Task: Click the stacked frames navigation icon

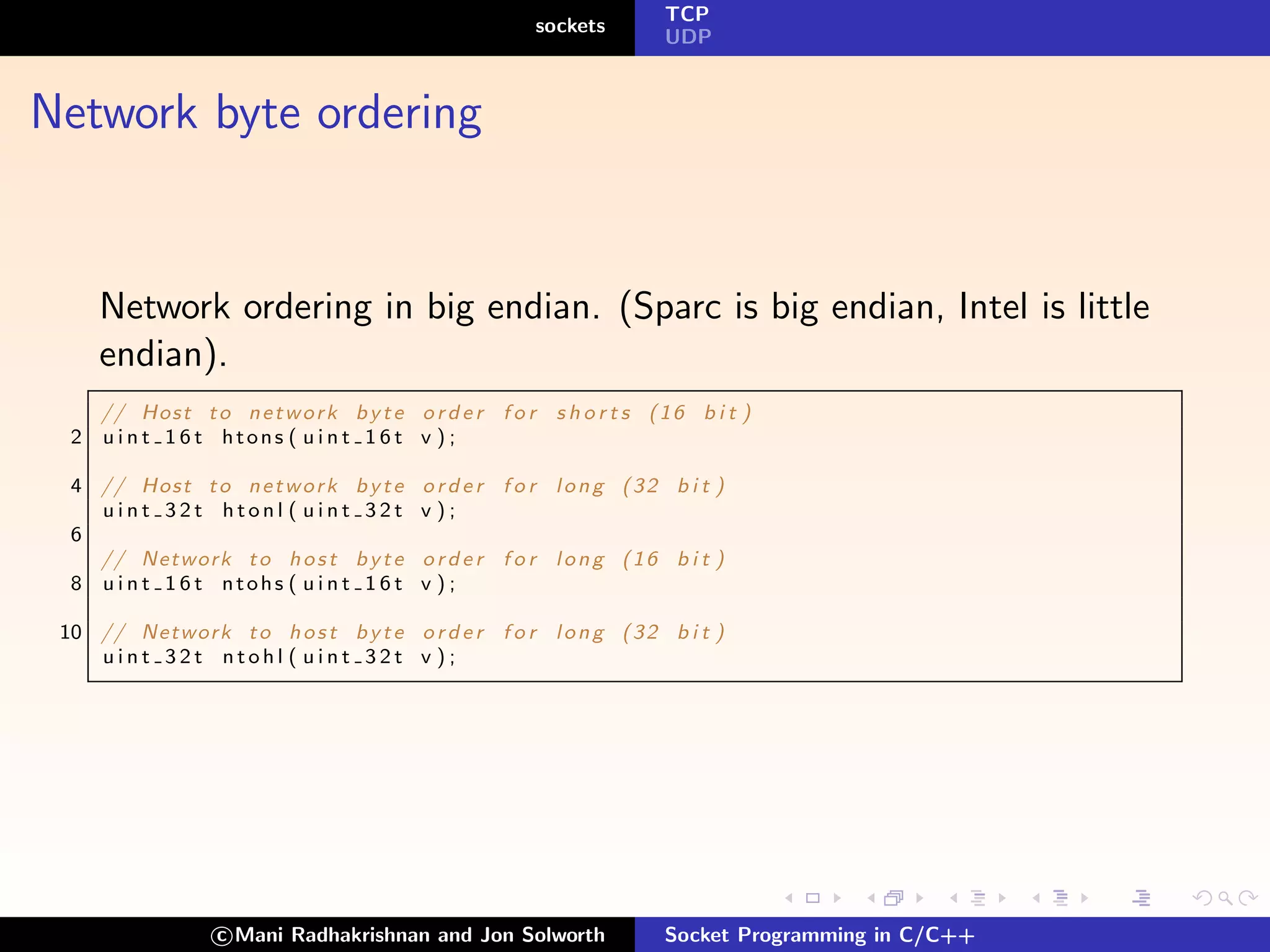Action: click(894, 898)
